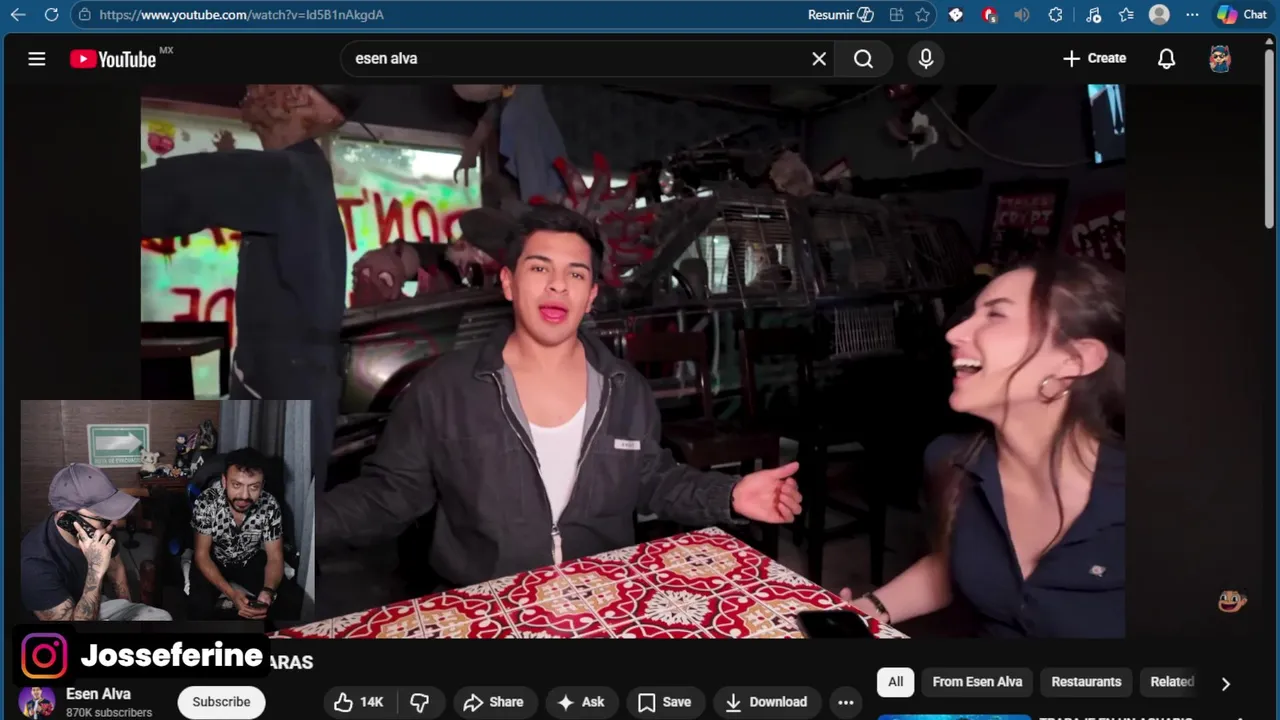Open the Esen Alva channel avatar
This screenshot has height=720, width=1280.
tap(38, 702)
